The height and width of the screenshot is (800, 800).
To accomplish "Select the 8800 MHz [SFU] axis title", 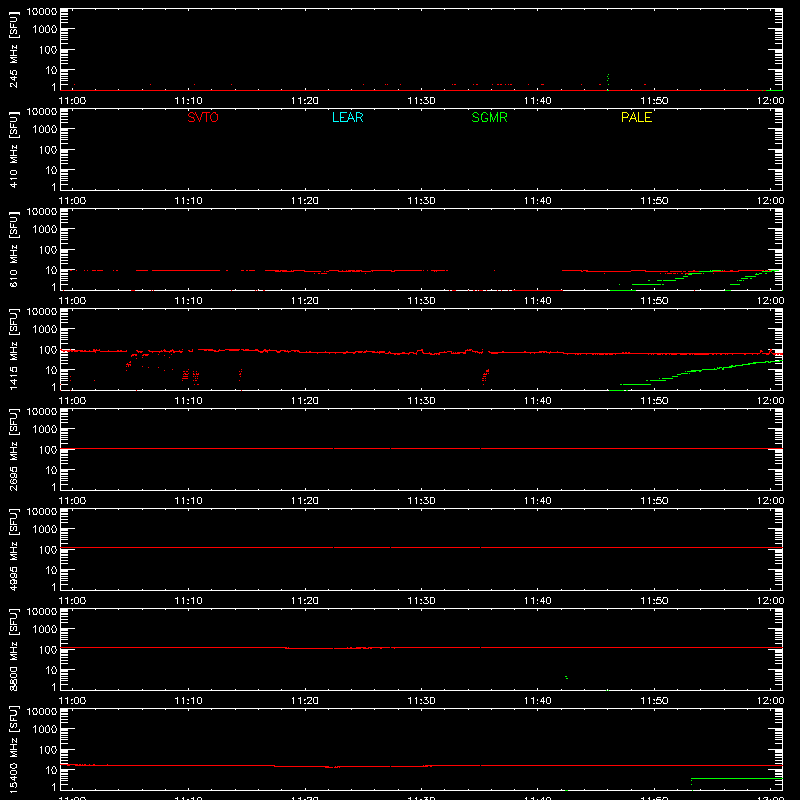I will [x=13, y=649].
